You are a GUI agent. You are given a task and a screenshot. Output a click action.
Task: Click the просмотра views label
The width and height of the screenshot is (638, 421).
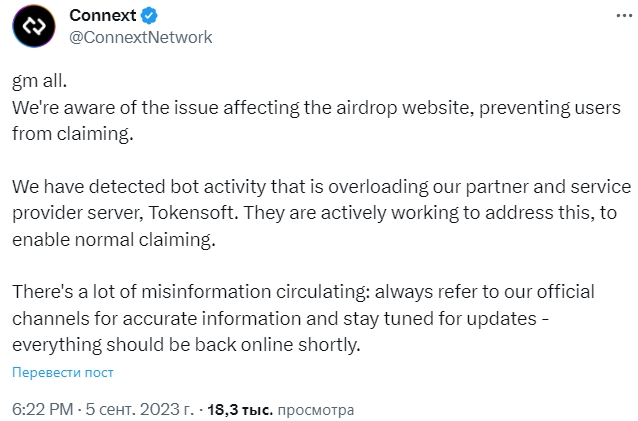pos(315,410)
